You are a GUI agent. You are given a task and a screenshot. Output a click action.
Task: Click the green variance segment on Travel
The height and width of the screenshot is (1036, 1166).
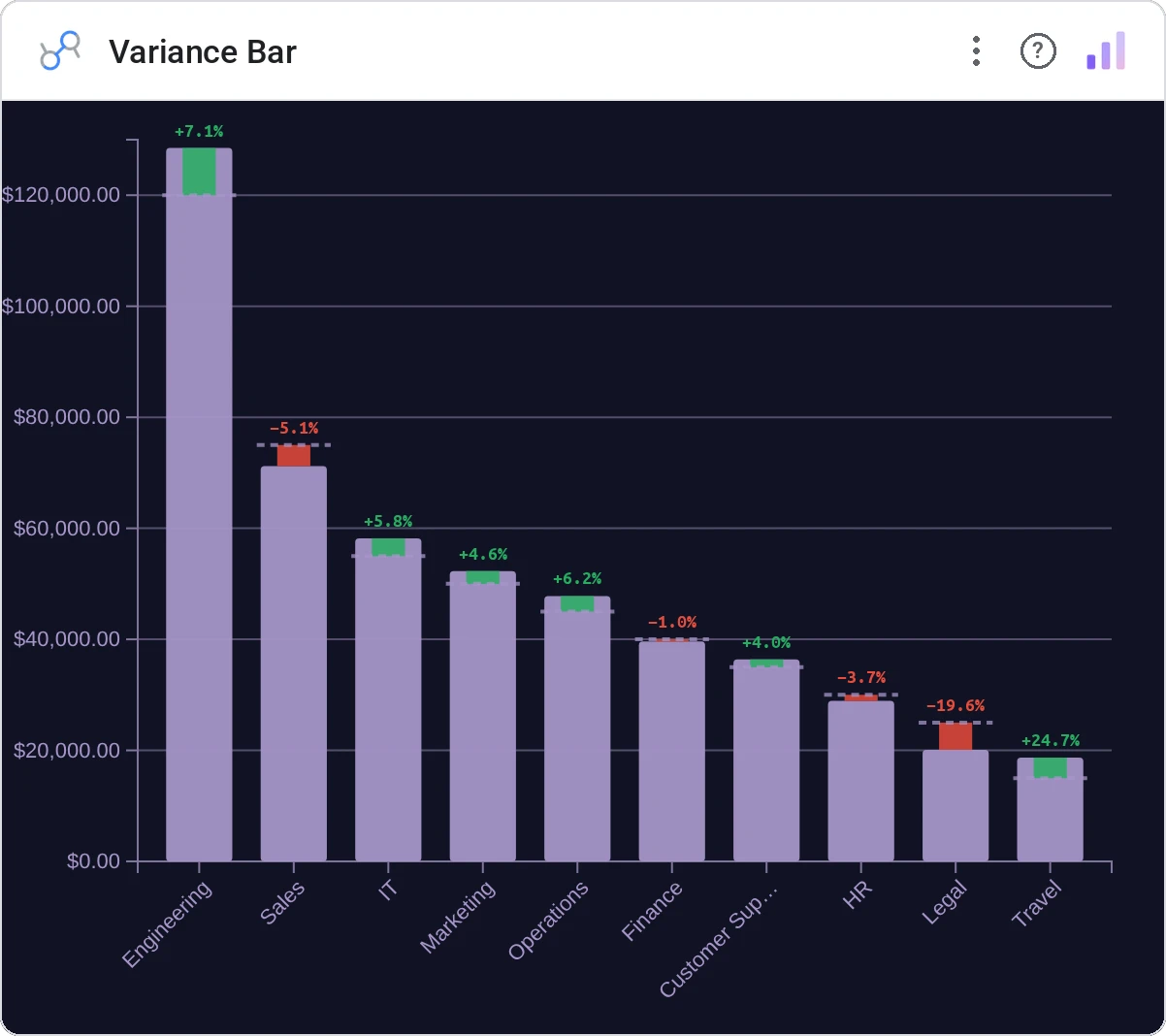(x=1051, y=767)
